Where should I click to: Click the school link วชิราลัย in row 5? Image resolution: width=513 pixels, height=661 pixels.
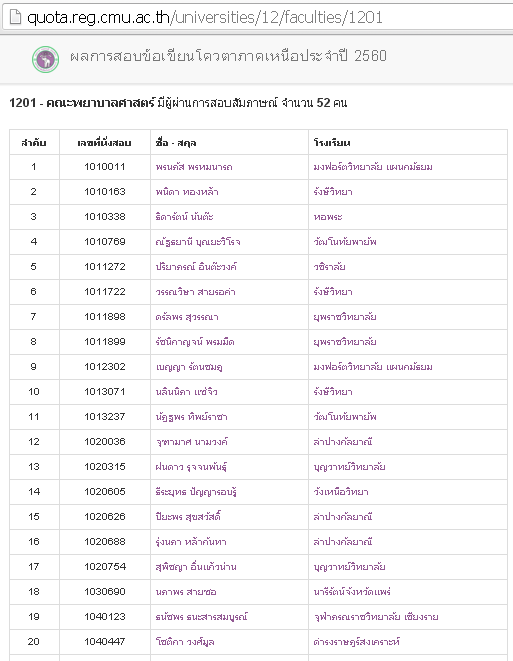click(329, 267)
